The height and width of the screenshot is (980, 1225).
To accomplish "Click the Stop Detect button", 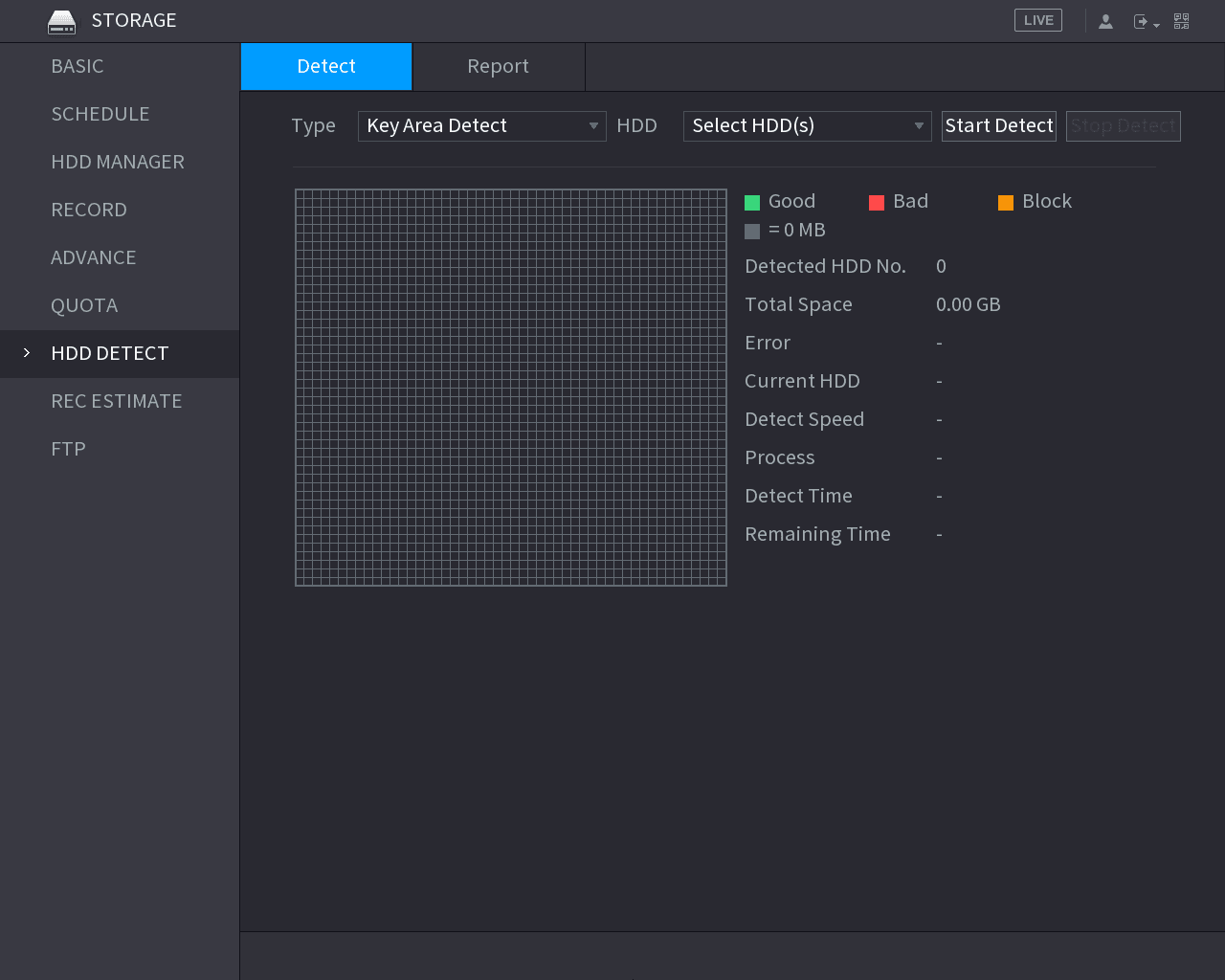I will (1124, 125).
